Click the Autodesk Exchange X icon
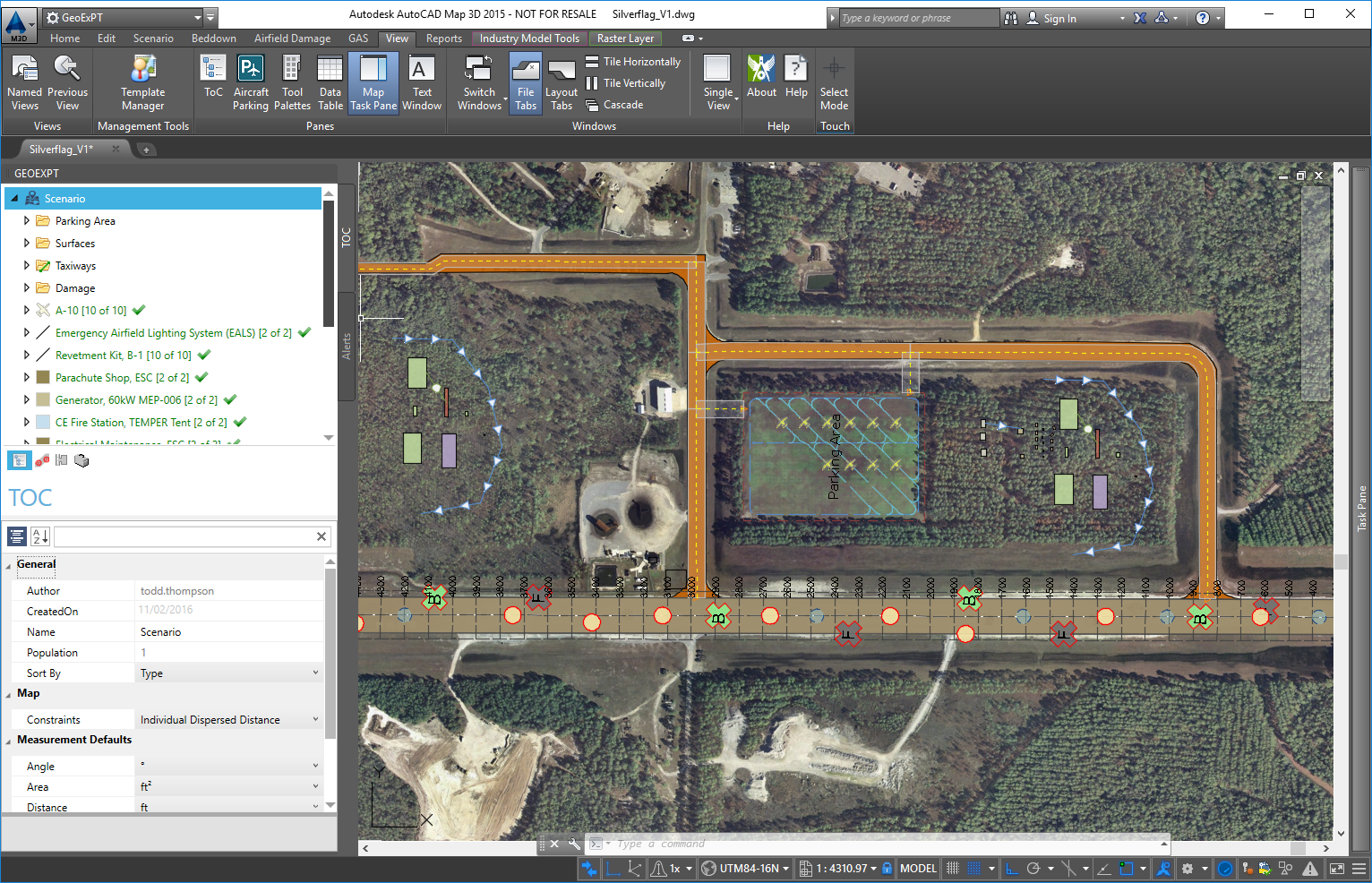This screenshot has width=1372, height=883. pos(1140,18)
